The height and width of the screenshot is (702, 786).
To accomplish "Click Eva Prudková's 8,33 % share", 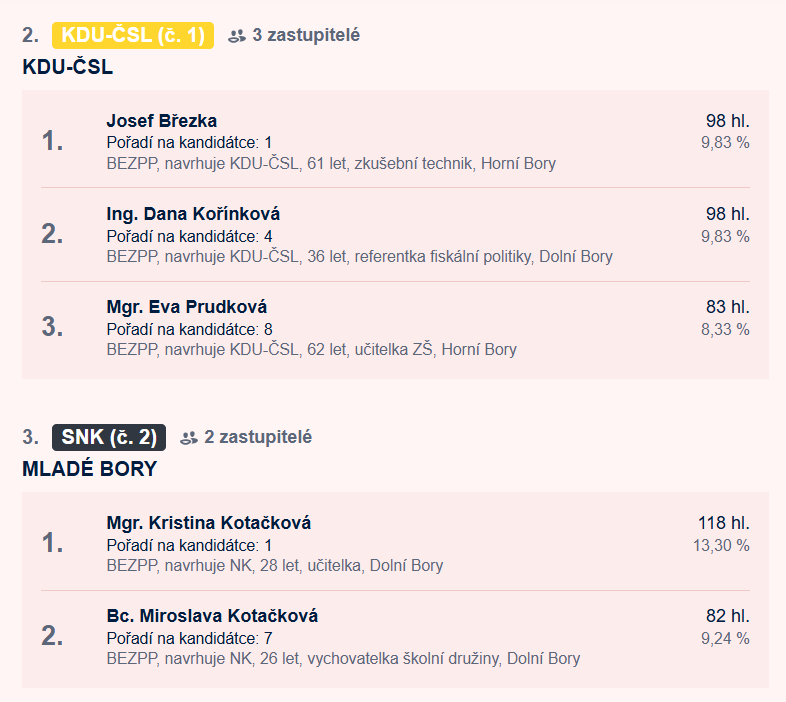I will (x=725, y=329).
